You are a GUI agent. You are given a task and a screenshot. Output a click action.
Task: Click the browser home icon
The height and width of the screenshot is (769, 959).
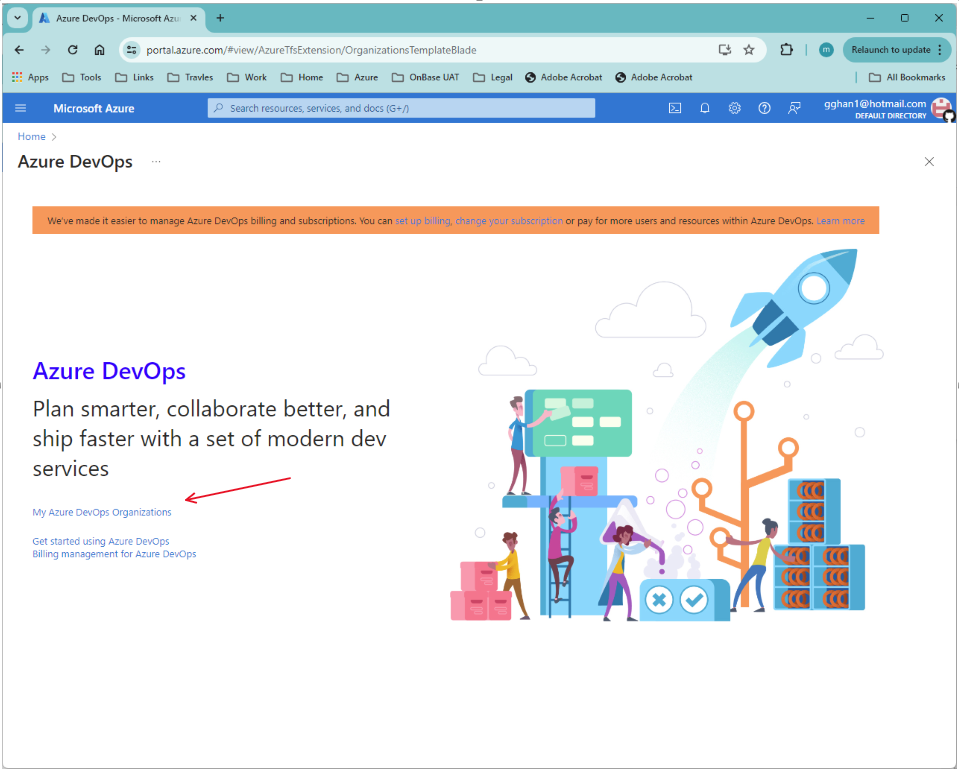coord(97,48)
